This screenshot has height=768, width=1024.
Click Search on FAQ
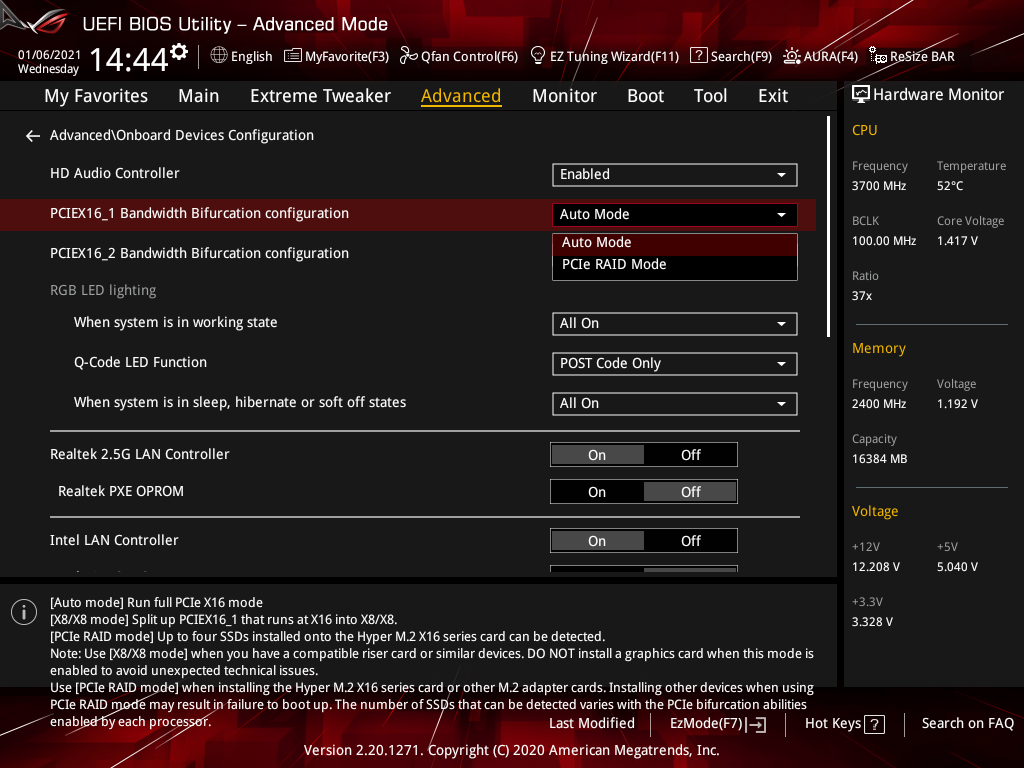pos(967,724)
